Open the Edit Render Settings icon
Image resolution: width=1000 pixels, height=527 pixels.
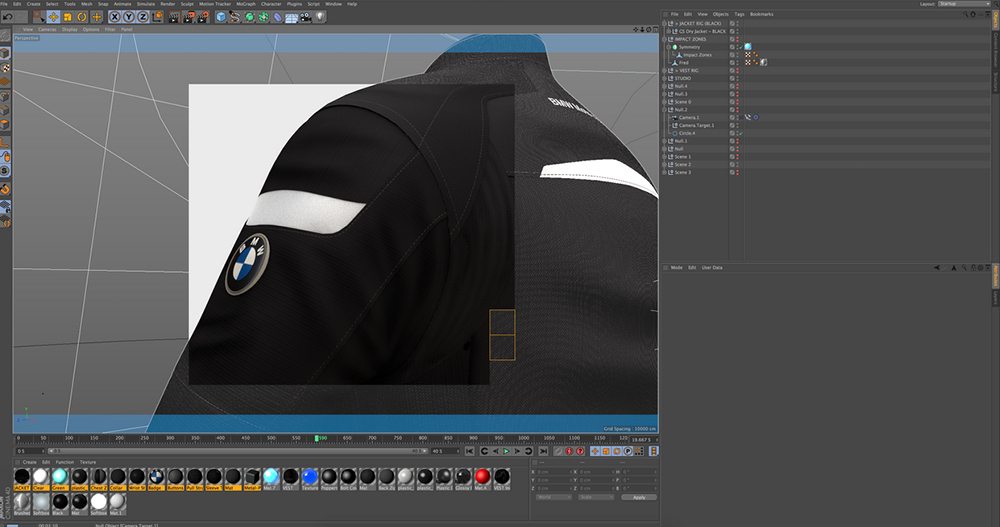click(x=203, y=17)
